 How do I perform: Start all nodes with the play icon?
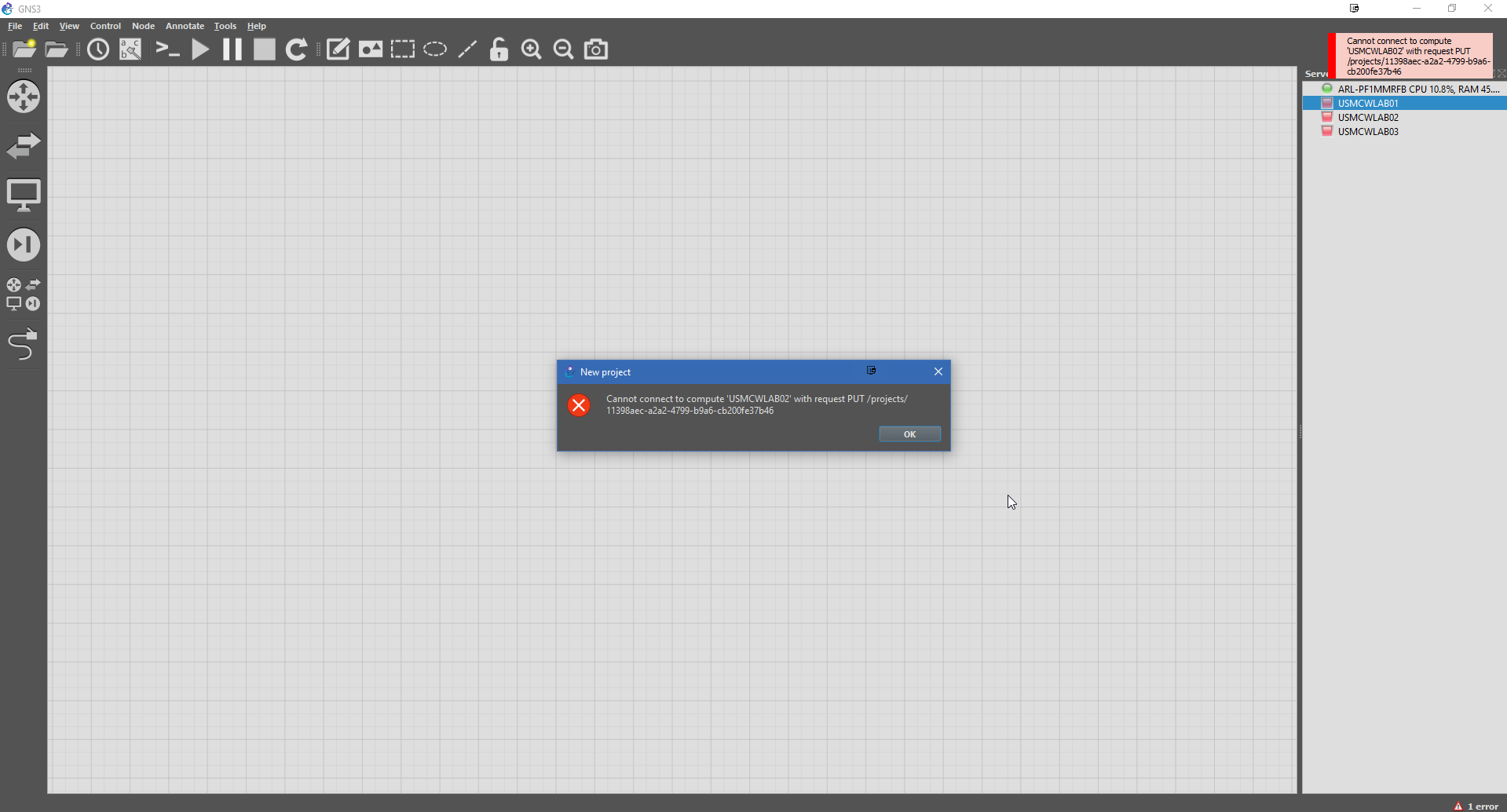[199, 49]
